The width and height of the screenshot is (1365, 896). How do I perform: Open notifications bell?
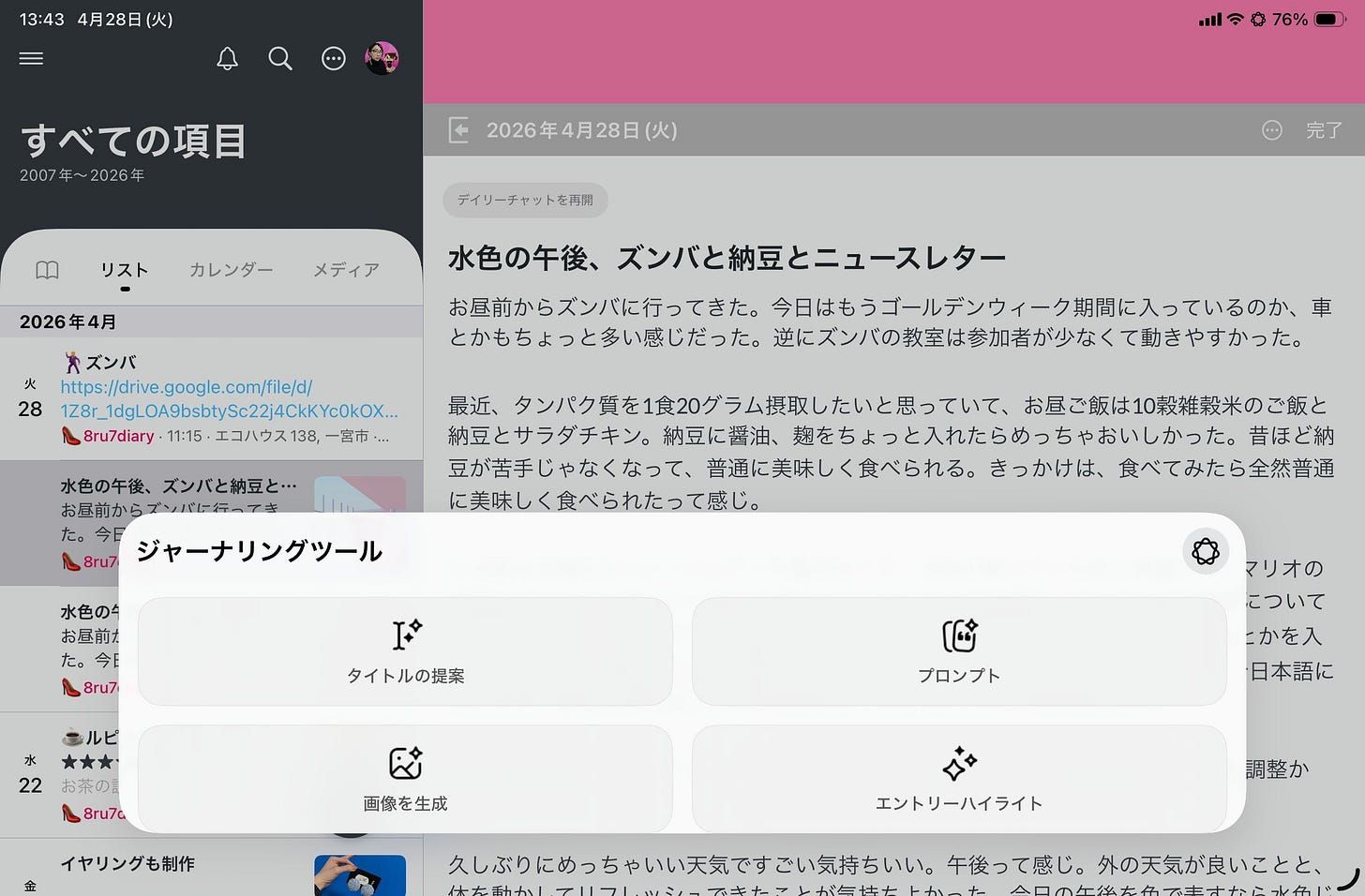[227, 58]
